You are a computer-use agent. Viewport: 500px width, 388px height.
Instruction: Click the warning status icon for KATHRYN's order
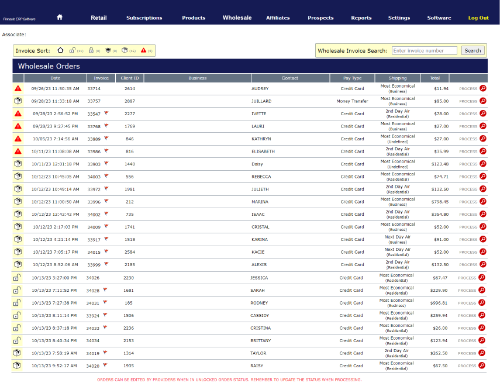(x=18, y=139)
